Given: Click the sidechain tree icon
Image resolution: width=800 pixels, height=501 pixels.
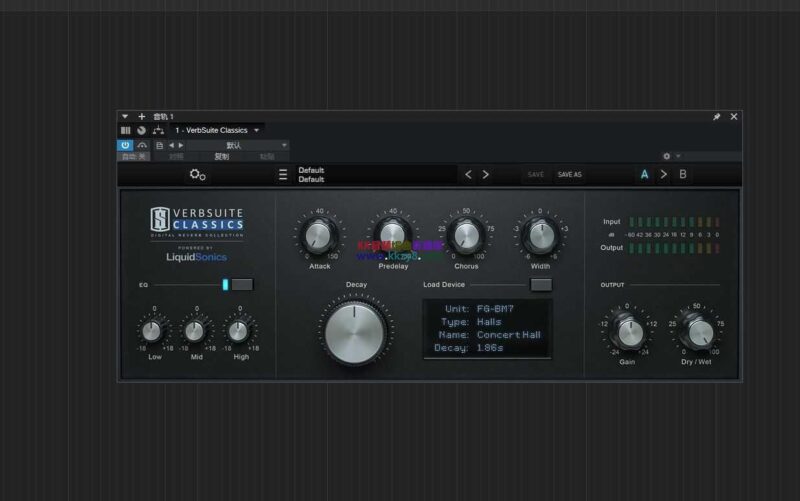Looking at the screenshot, I should pyautogui.click(x=158, y=131).
